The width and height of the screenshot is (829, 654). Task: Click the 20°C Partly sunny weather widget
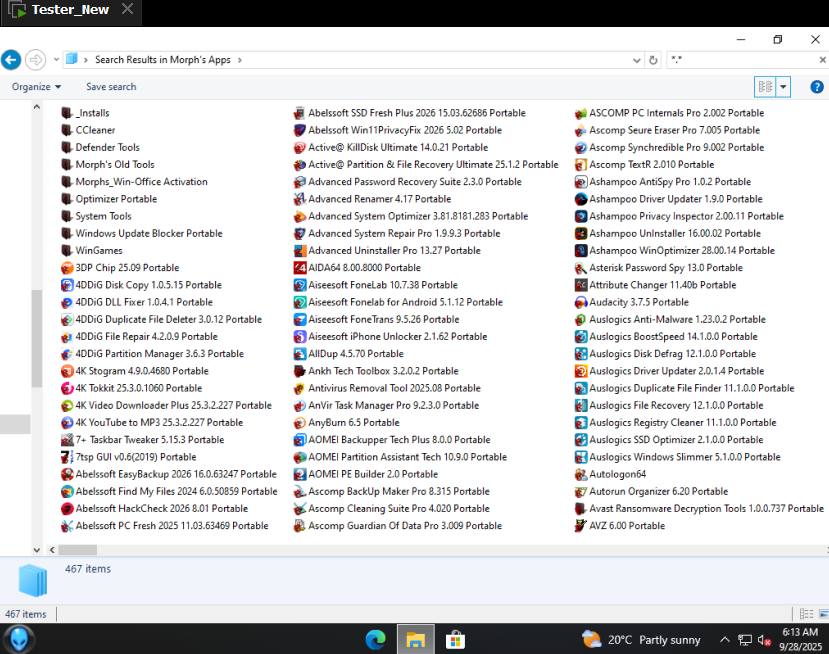pyautogui.click(x=641, y=640)
